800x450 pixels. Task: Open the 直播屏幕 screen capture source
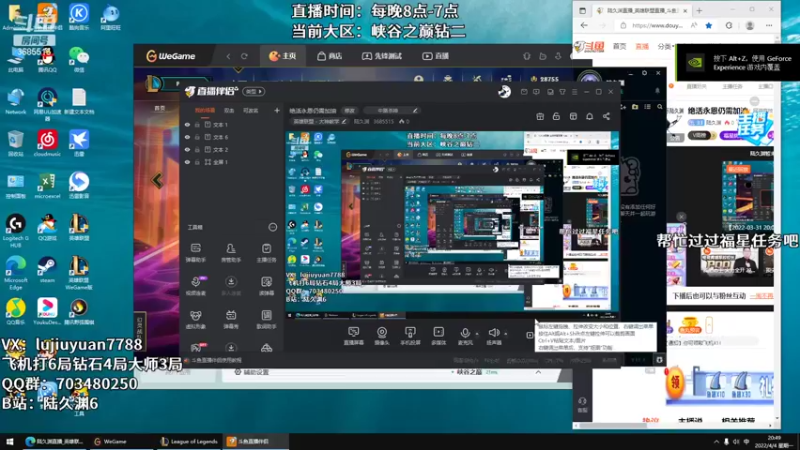[x=353, y=336]
